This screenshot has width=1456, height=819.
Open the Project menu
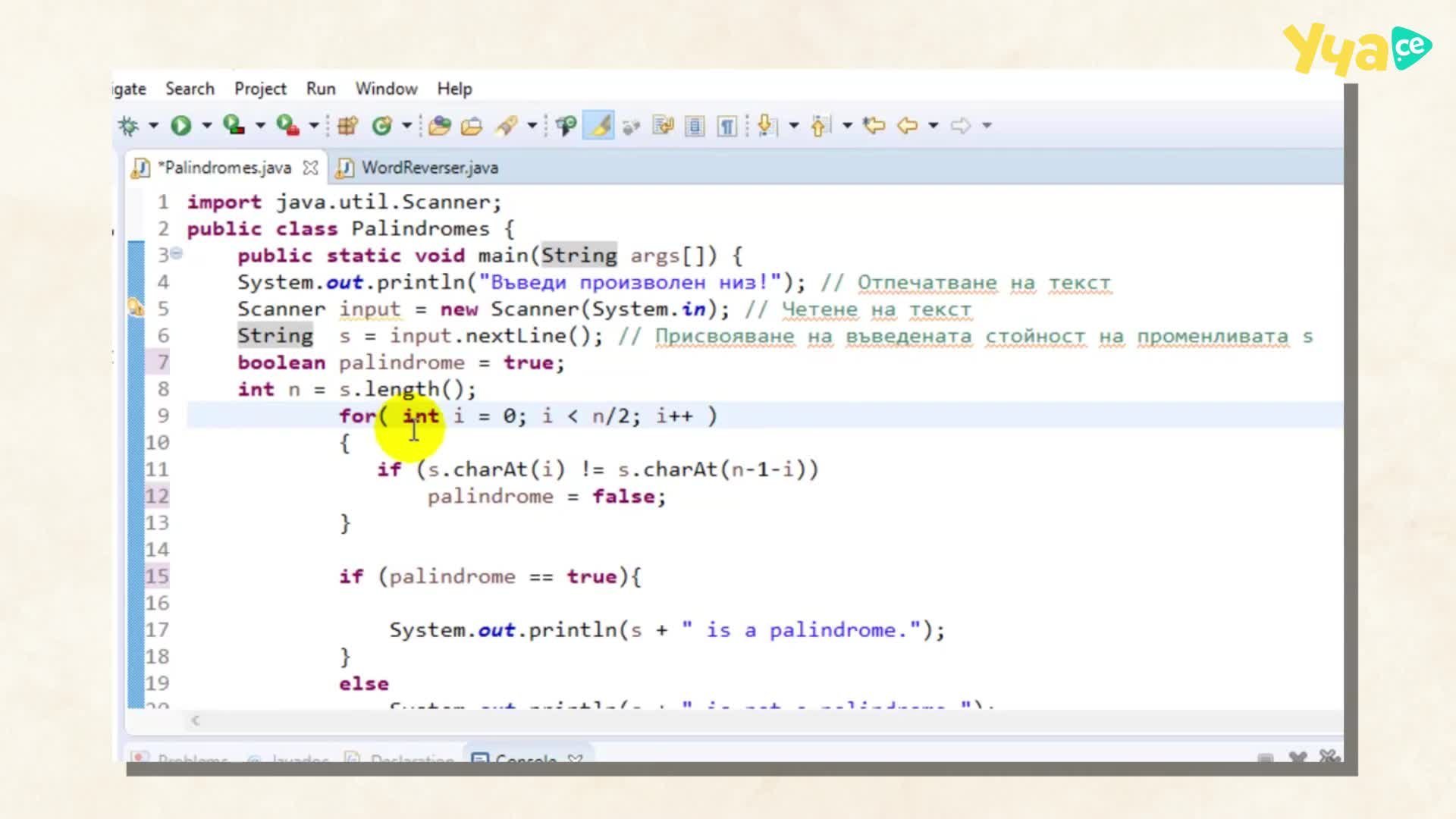pos(260,89)
